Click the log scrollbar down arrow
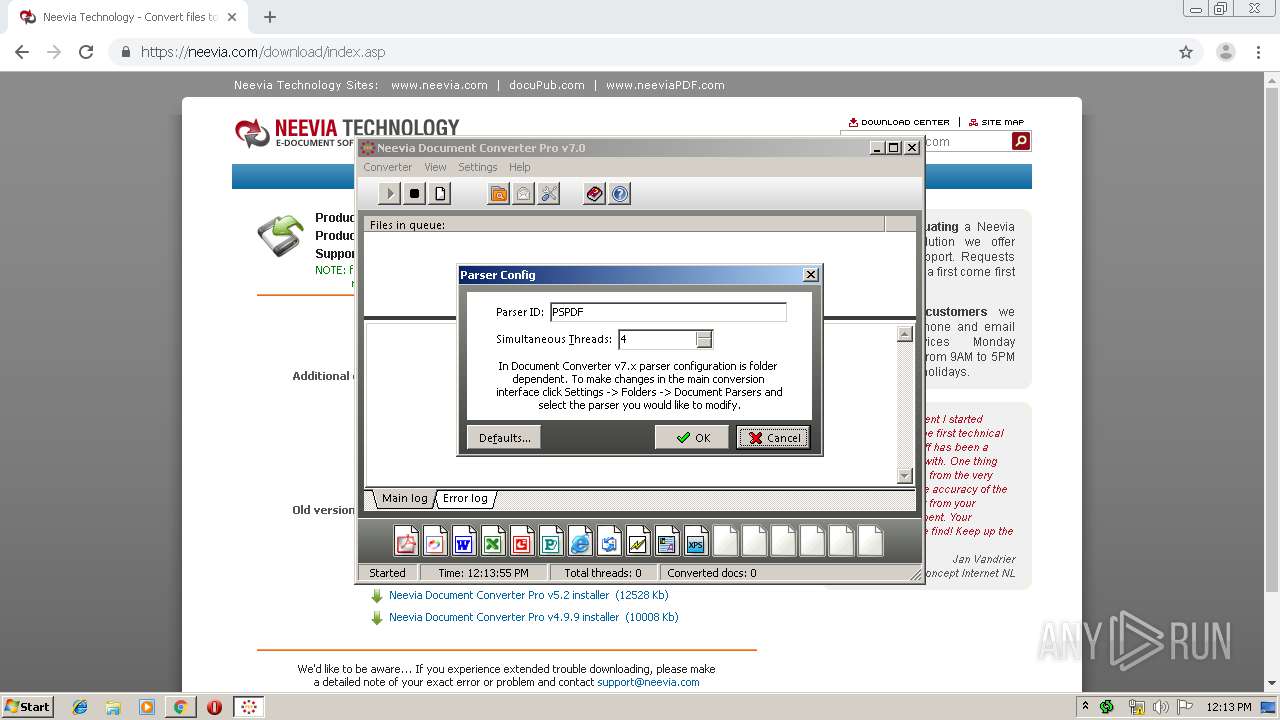 point(905,476)
